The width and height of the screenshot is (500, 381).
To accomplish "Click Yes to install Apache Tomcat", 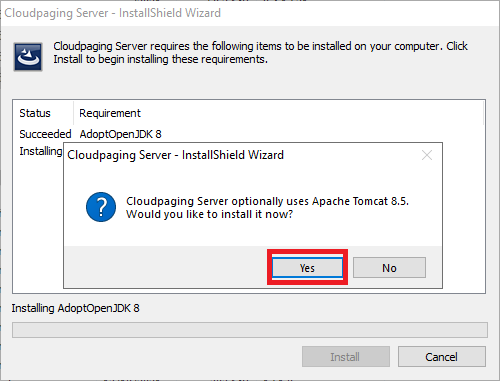I will click(x=307, y=267).
